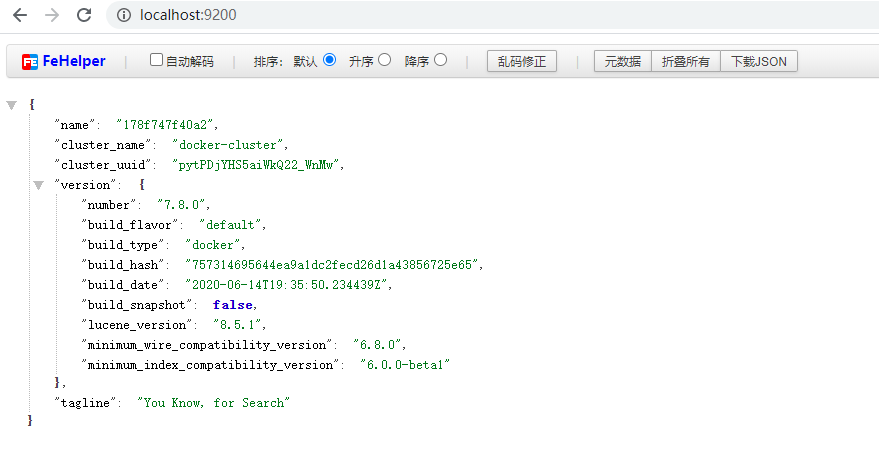Reload the page with refresh icon

pos(84,15)
